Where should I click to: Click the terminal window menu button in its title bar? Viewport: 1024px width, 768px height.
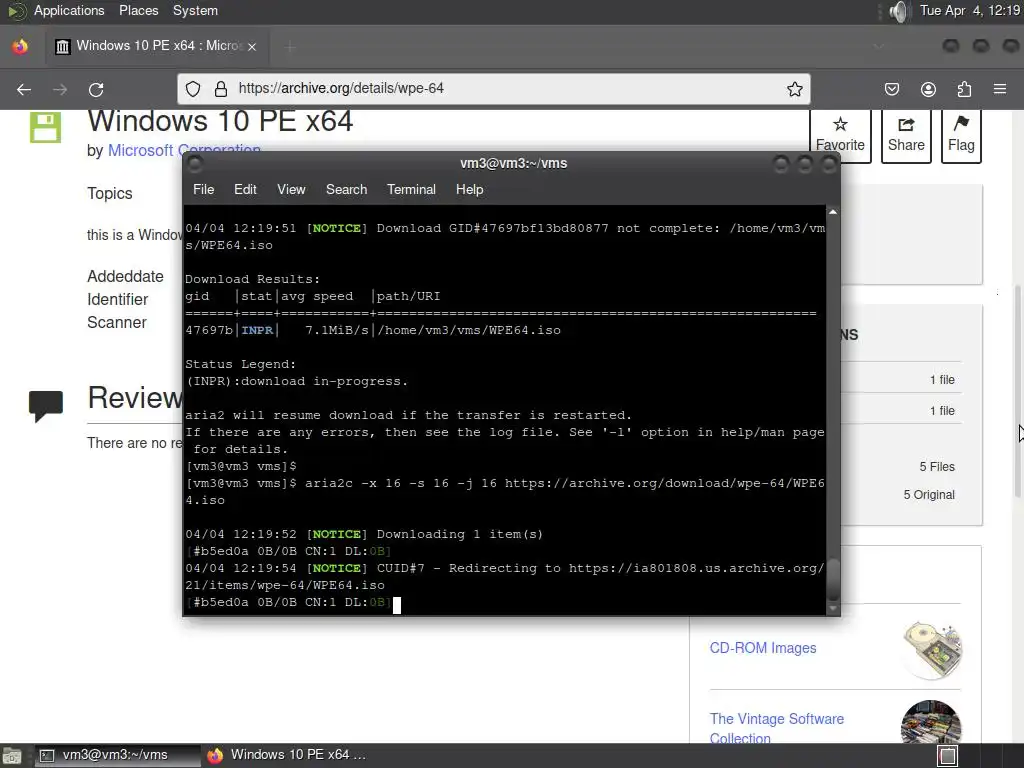pos(195,164)
